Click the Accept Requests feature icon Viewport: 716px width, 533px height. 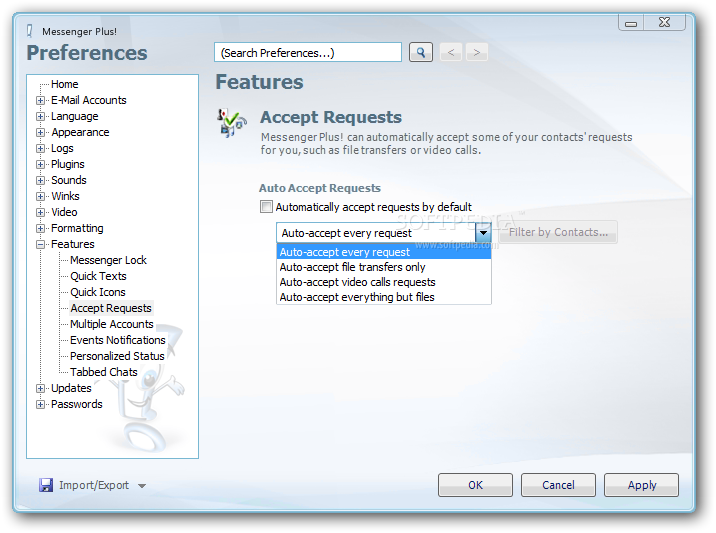(232, 123)
